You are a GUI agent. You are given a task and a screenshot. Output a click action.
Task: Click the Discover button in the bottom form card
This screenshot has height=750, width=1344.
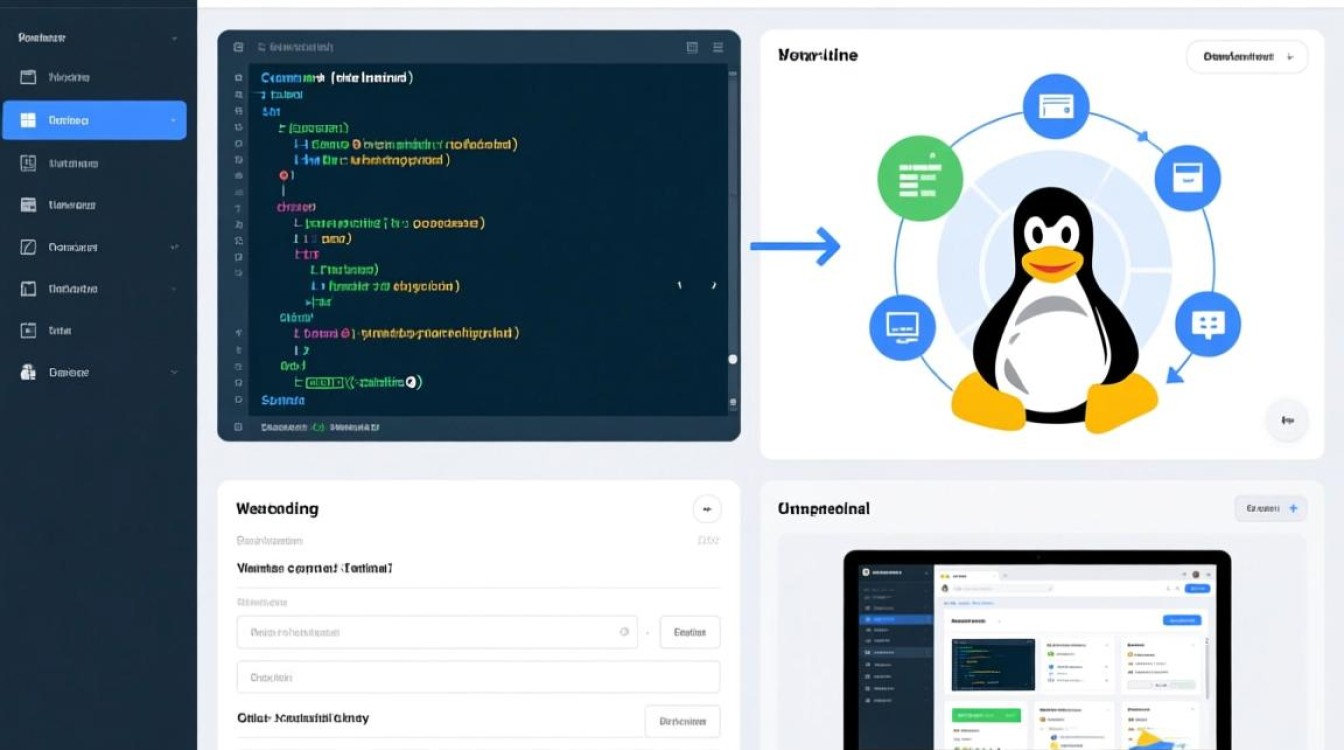683,721
